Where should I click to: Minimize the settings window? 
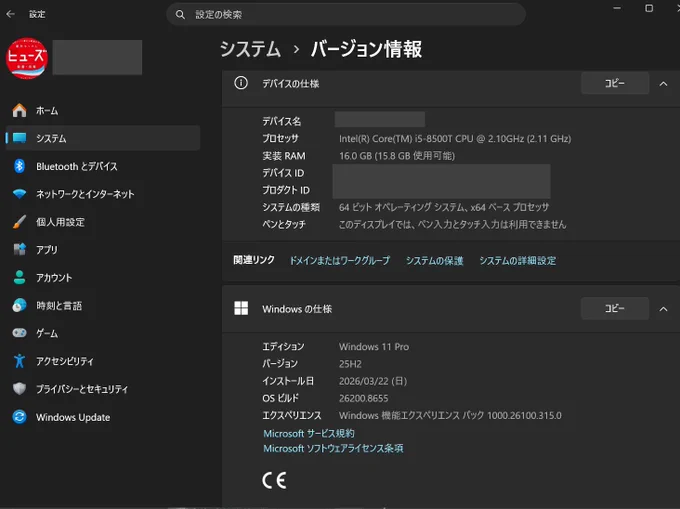pyautogui.click(x=617, y=8)
